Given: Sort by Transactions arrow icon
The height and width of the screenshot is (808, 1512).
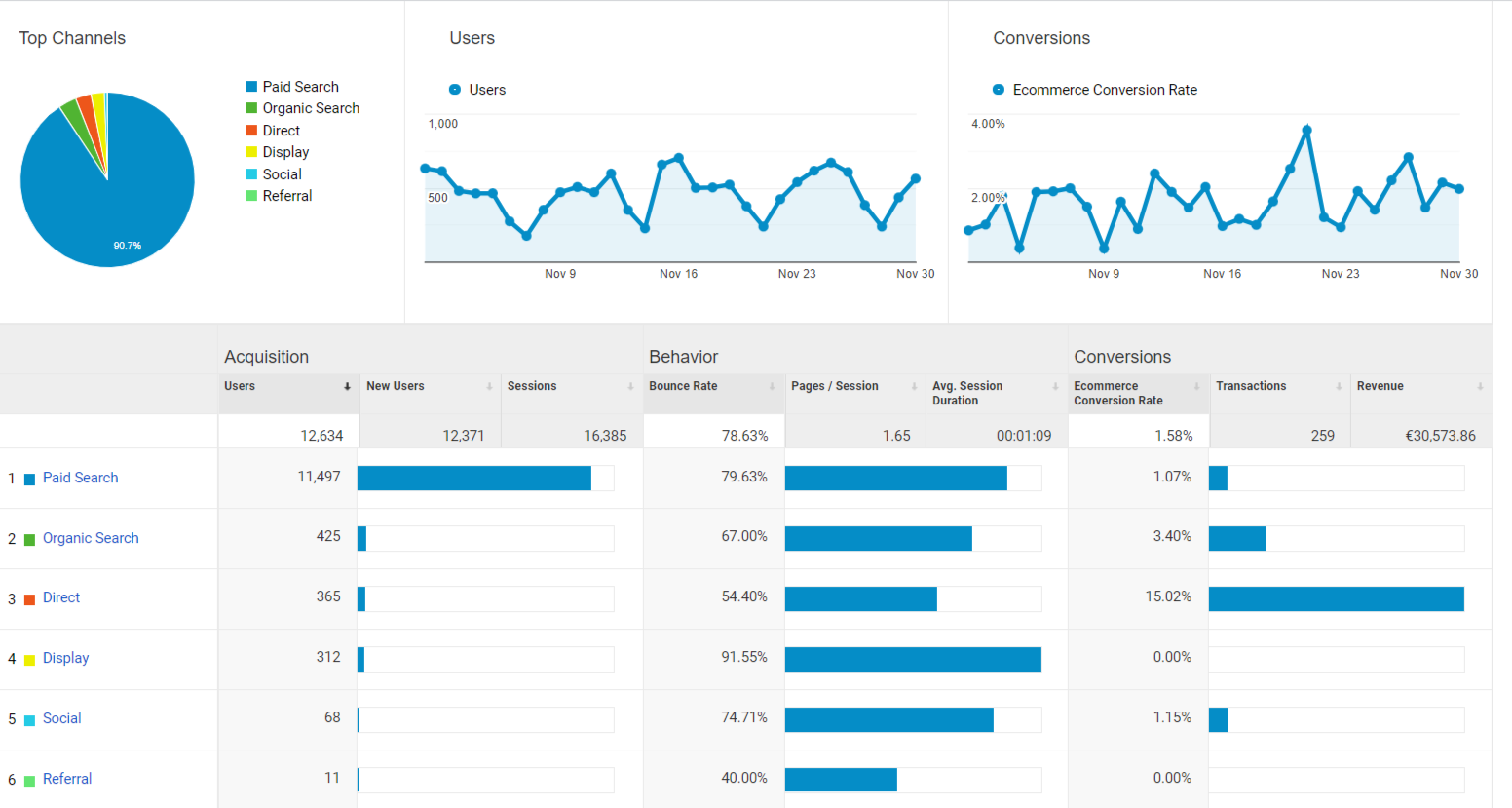Looking at the screenshot, I should click(x=1339, y=387).
